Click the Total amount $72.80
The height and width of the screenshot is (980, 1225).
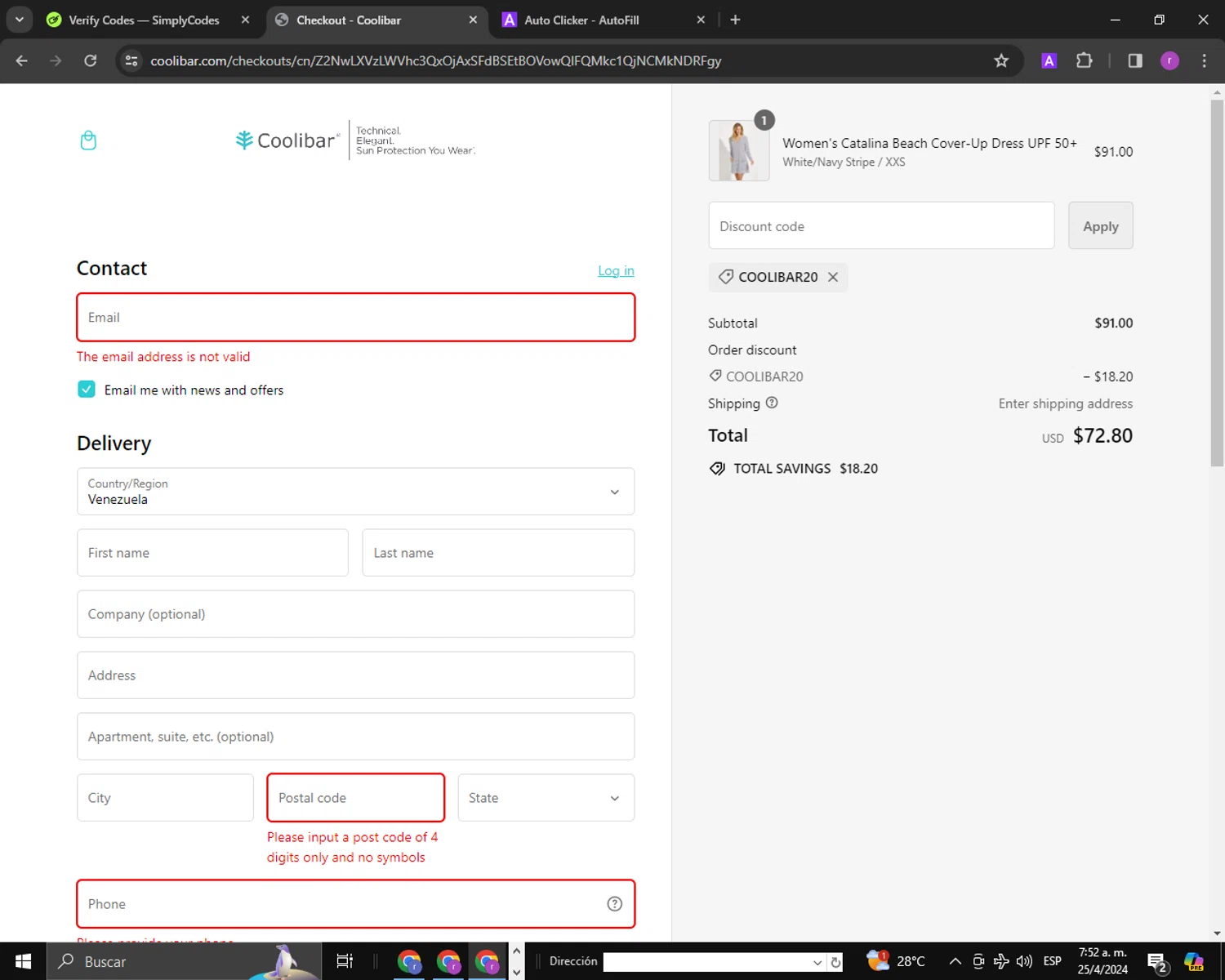tap(1102, 435)
